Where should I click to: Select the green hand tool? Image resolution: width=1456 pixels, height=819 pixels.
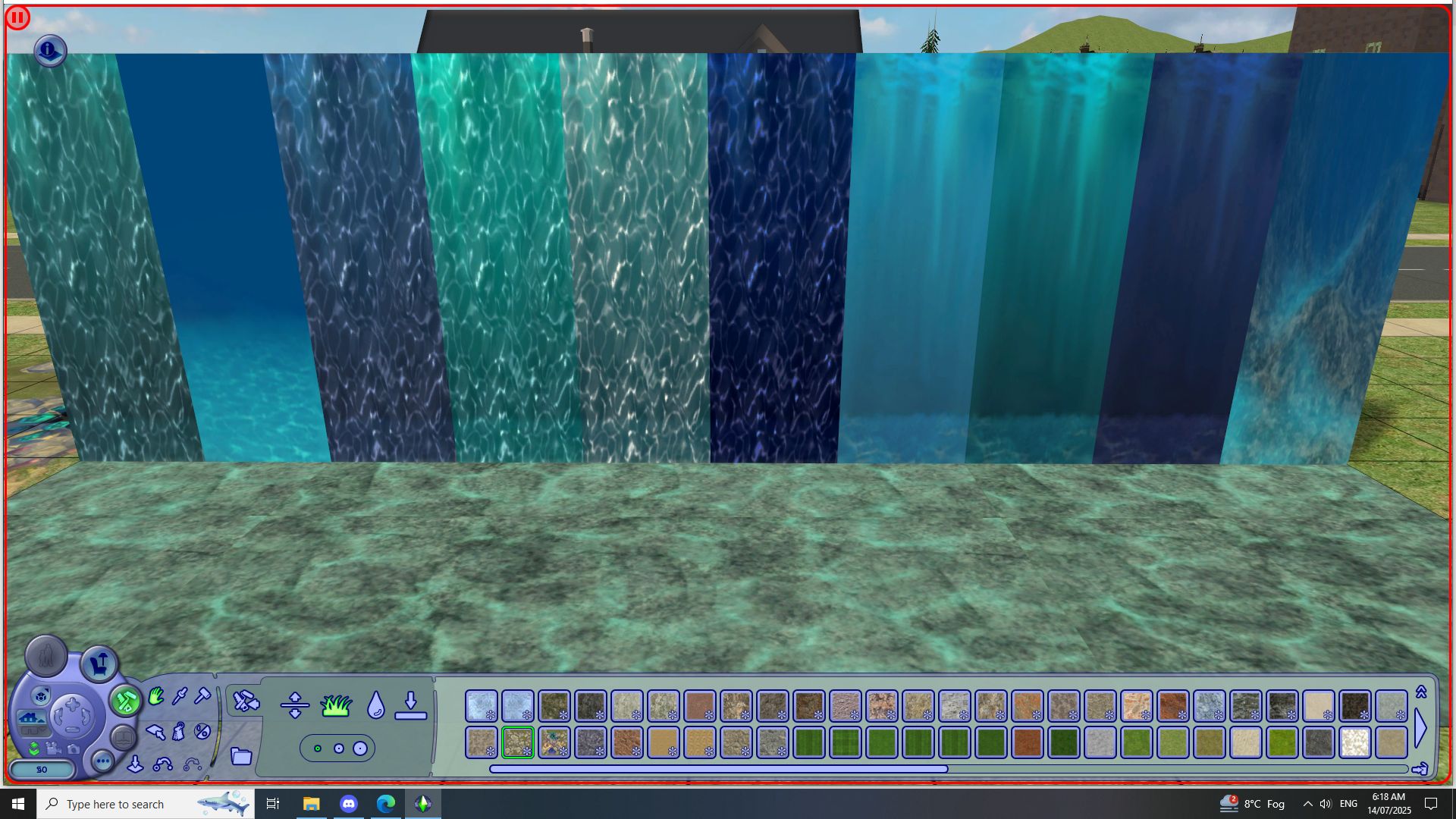(156, 696)
